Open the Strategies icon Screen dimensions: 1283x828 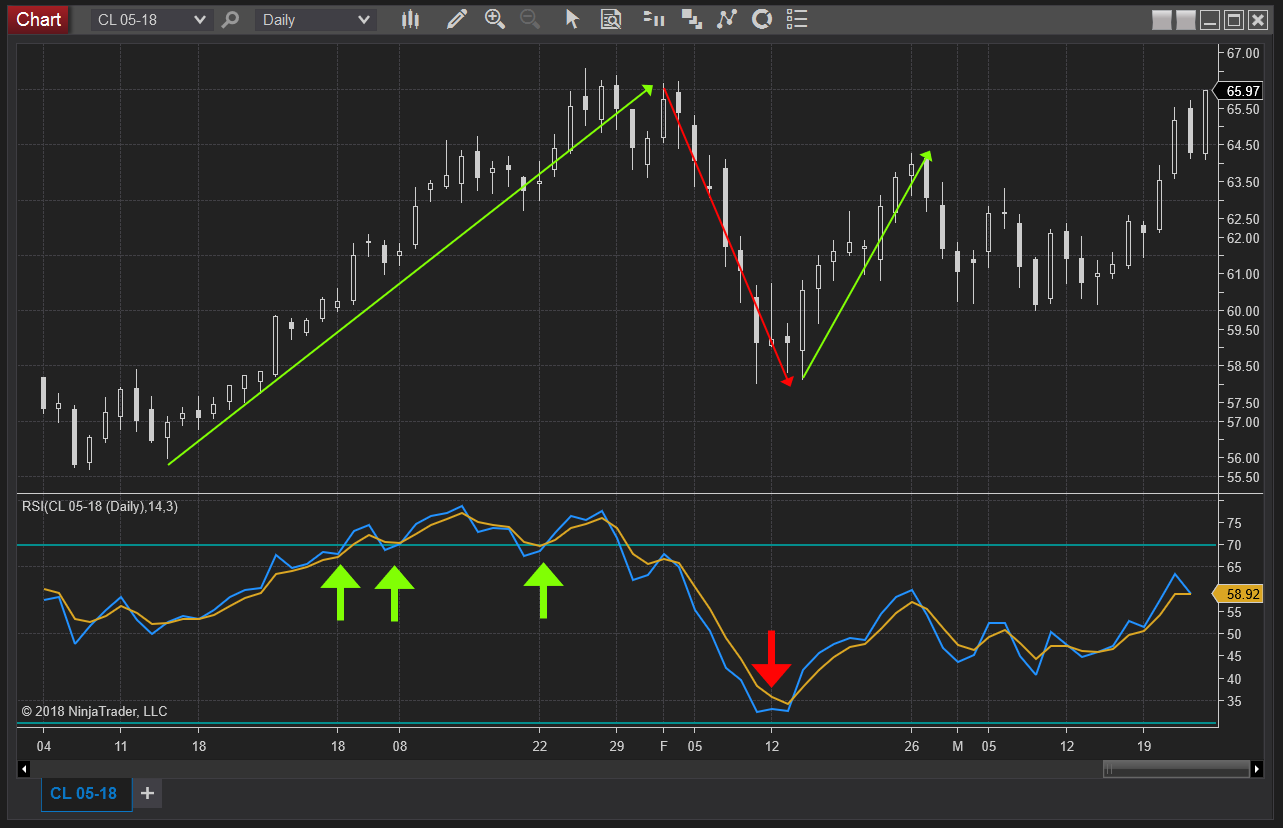pyautogui.click(x=727, y=19)
